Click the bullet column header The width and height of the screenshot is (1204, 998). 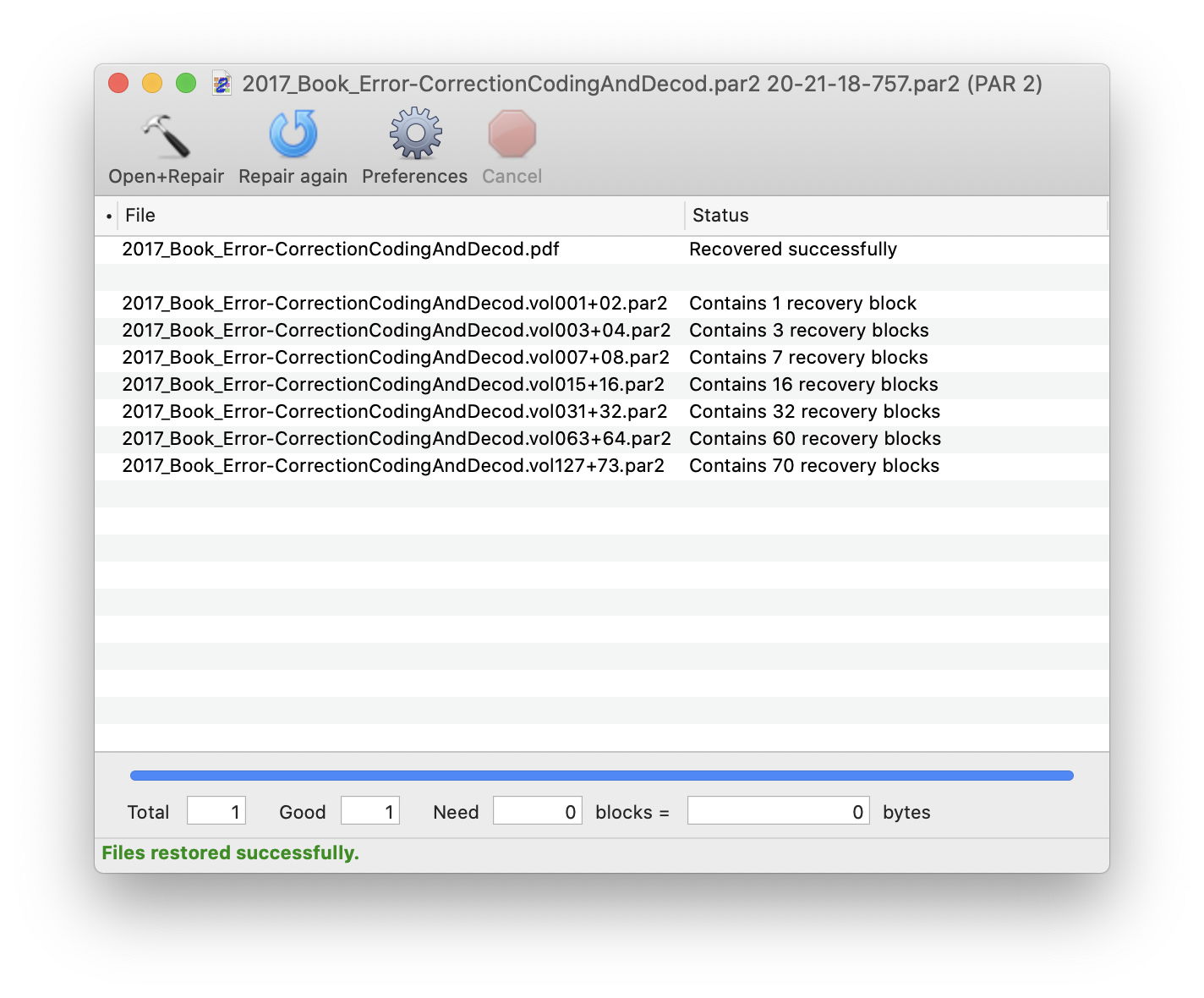(109, 217)
